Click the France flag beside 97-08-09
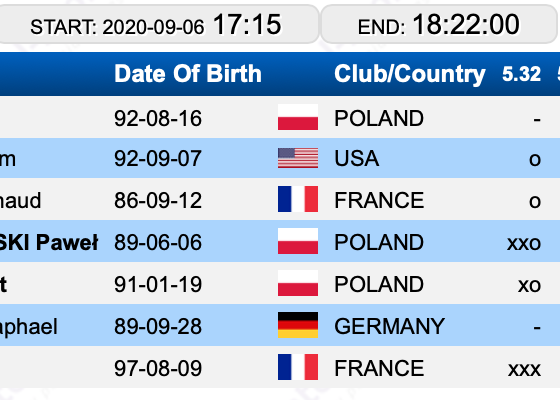 [298, 367]
